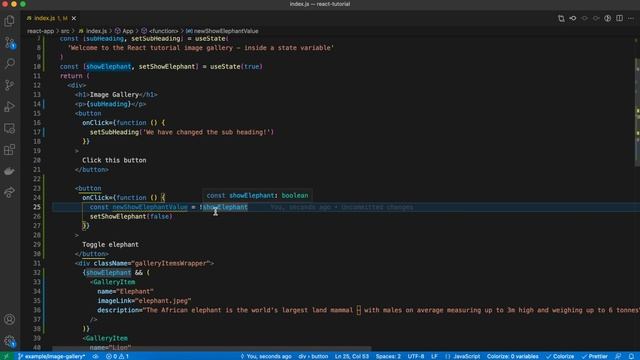The width and height of the screenshot is (640, 360).
Task: Open the Run and Debug view
Action: click(9, 107)
